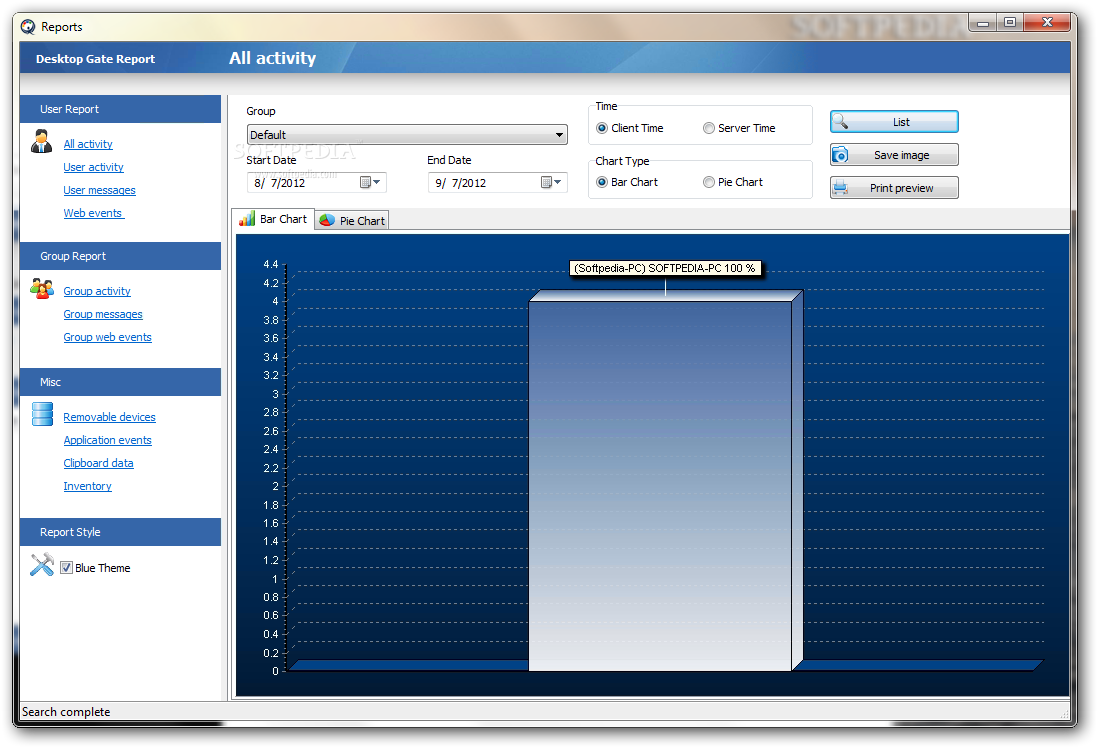The image size is (1098, 748).
Task: Click the group people icon beside Group activity
Action: click(x=42, y=288)
